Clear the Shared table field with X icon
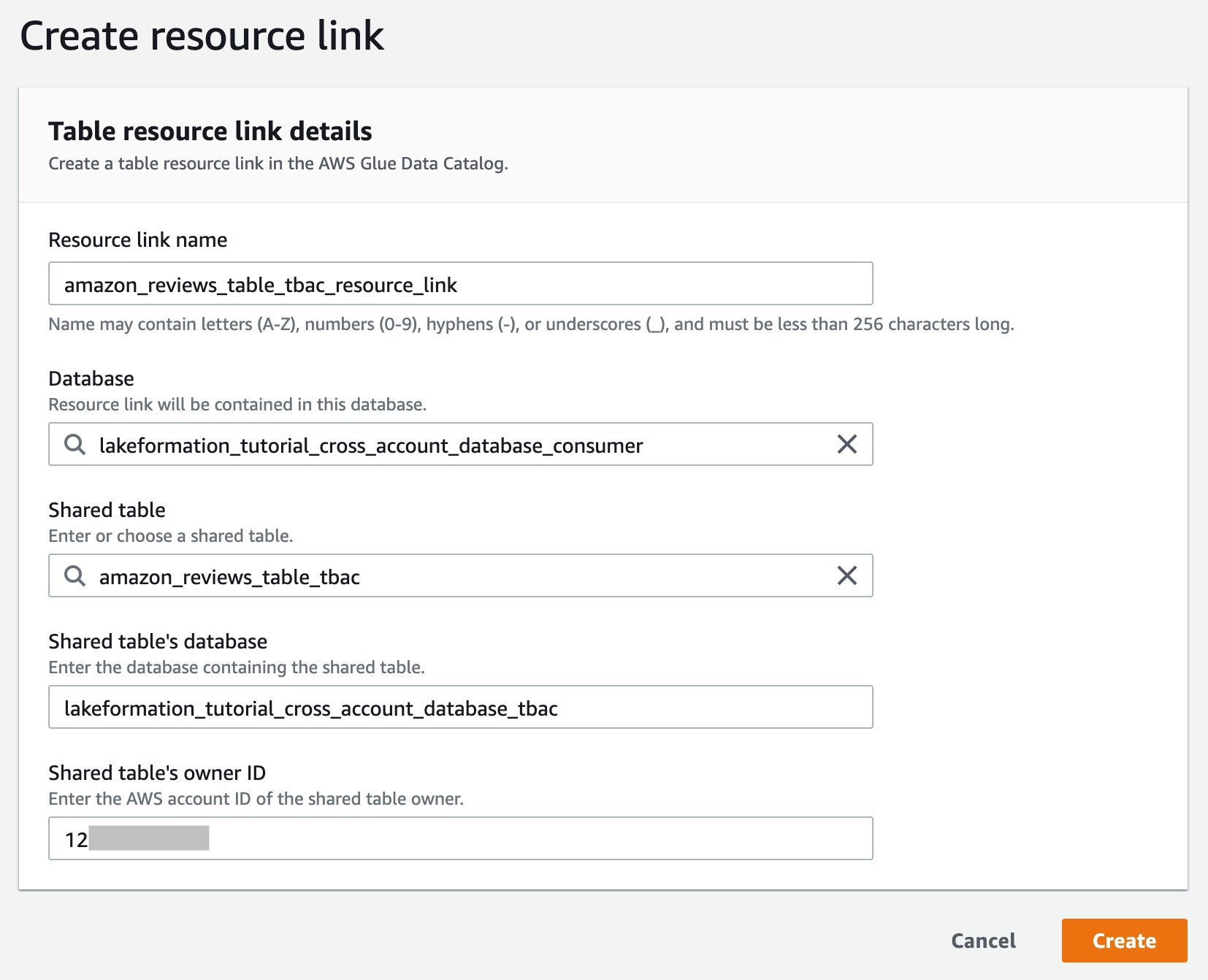 (846, 575)
